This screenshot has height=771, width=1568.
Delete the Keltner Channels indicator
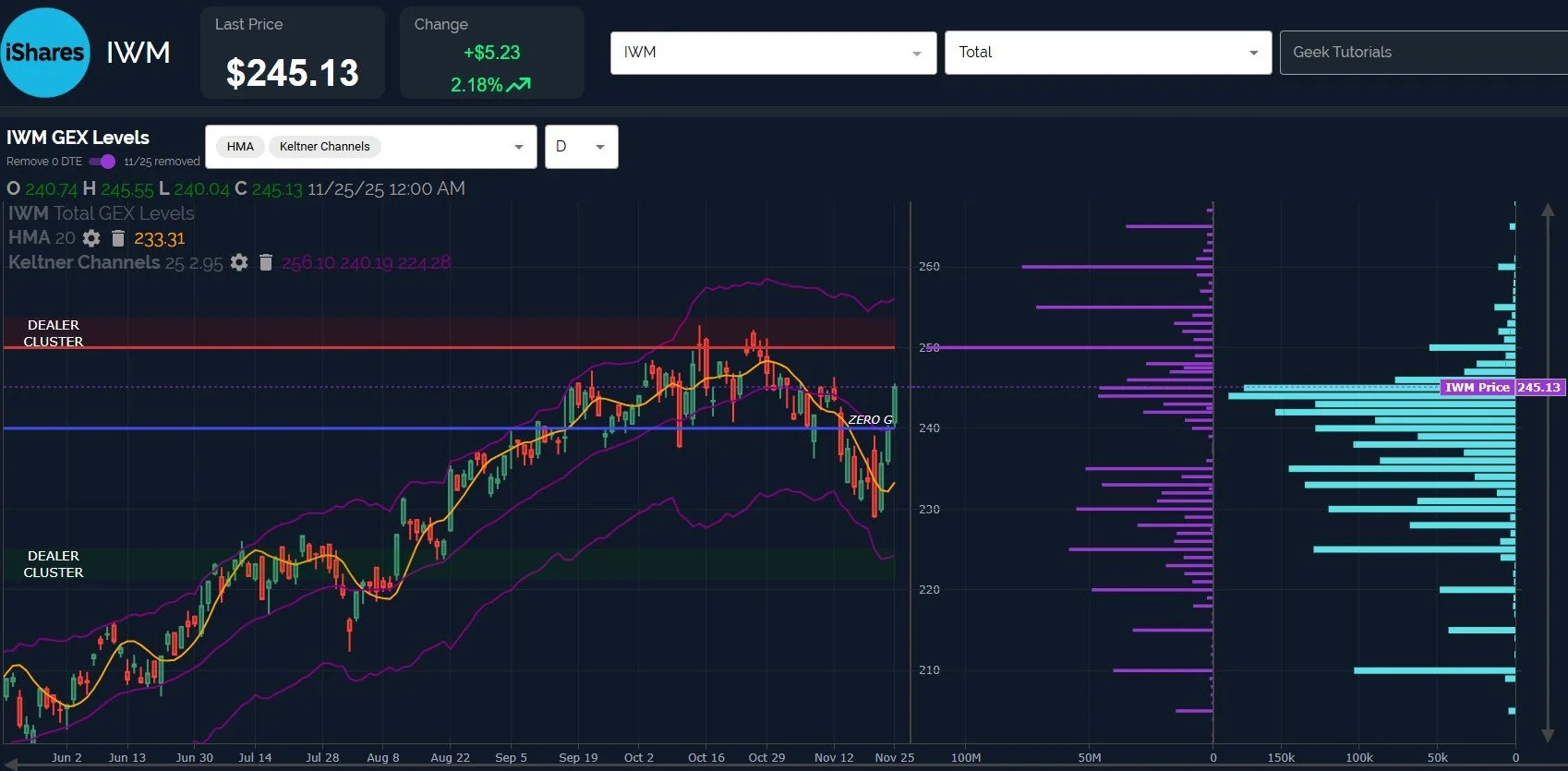266,262
